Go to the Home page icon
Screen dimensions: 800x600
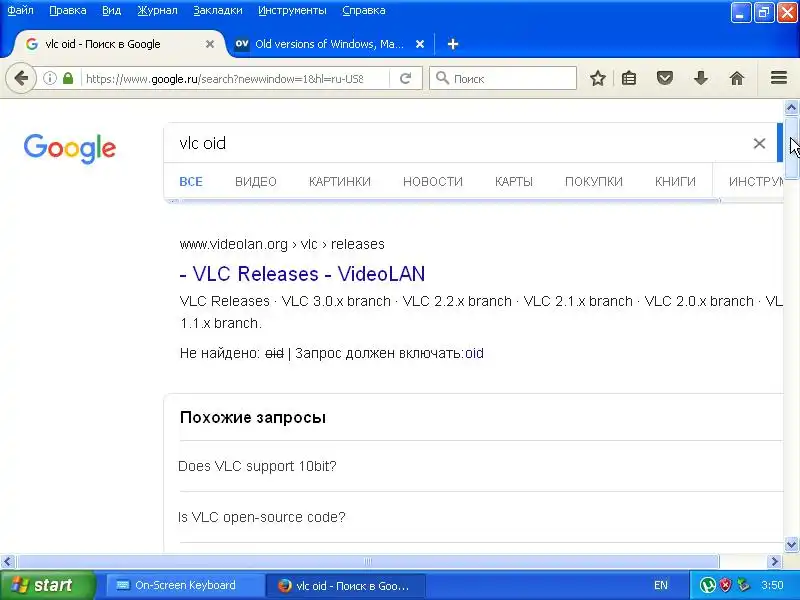click(x=737, y=79)
